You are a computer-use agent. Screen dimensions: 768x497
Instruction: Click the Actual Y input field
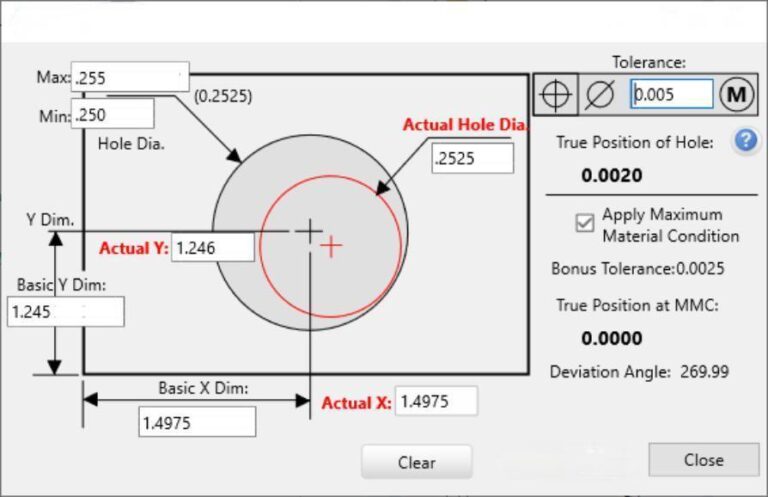pos(213,247)
